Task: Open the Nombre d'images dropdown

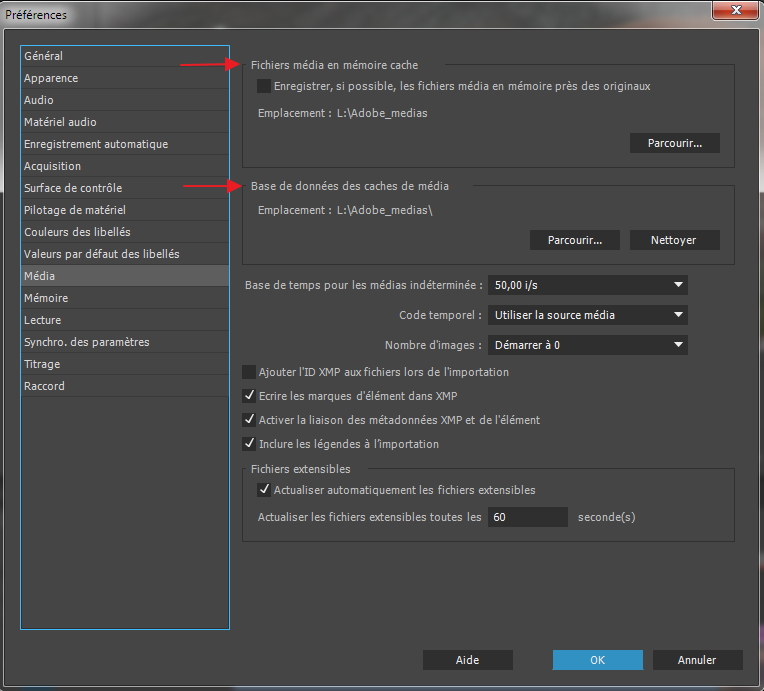Action: tap(588, 345)
